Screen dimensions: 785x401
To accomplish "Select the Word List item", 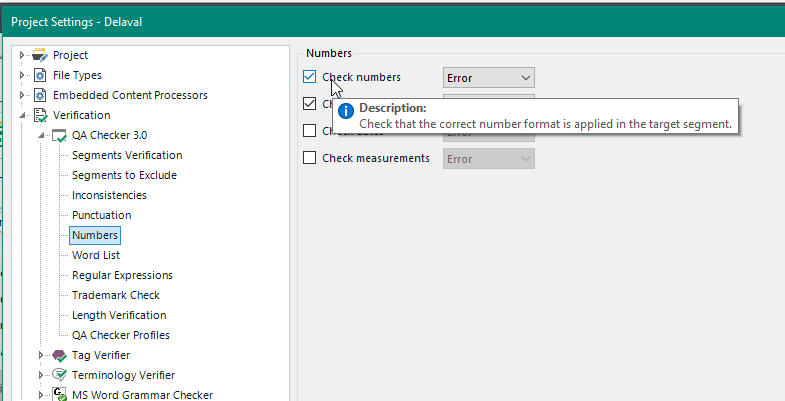I will pyautogui.click(x=96, y=255).
